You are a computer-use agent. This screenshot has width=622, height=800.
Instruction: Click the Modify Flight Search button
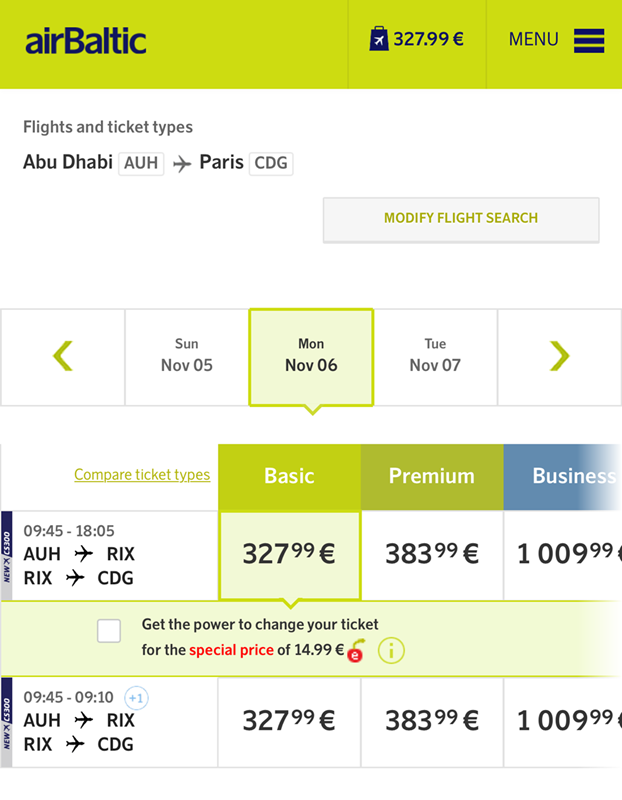461,219
